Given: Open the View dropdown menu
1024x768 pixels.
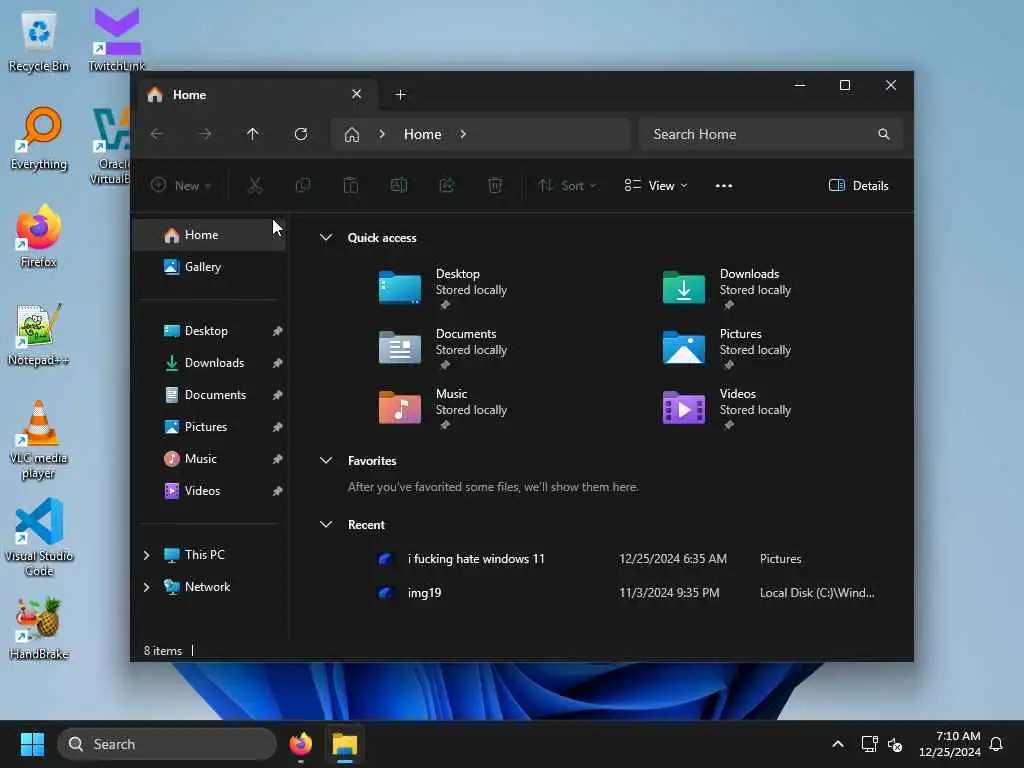Looking at the screenshot, I should pos(656,186).
